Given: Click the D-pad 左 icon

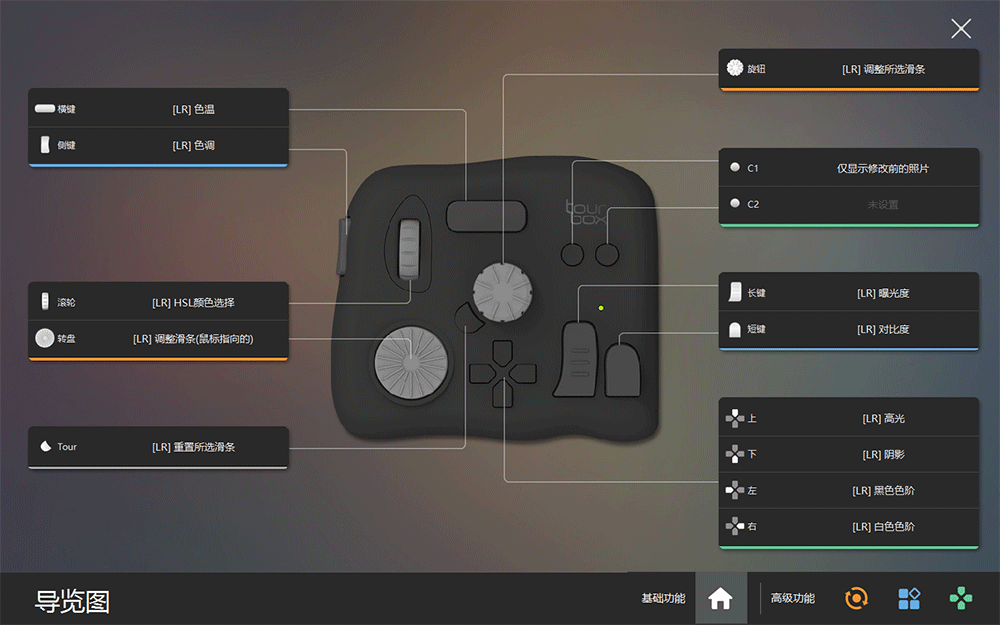Looking at the screenshot, I should 735,490.
